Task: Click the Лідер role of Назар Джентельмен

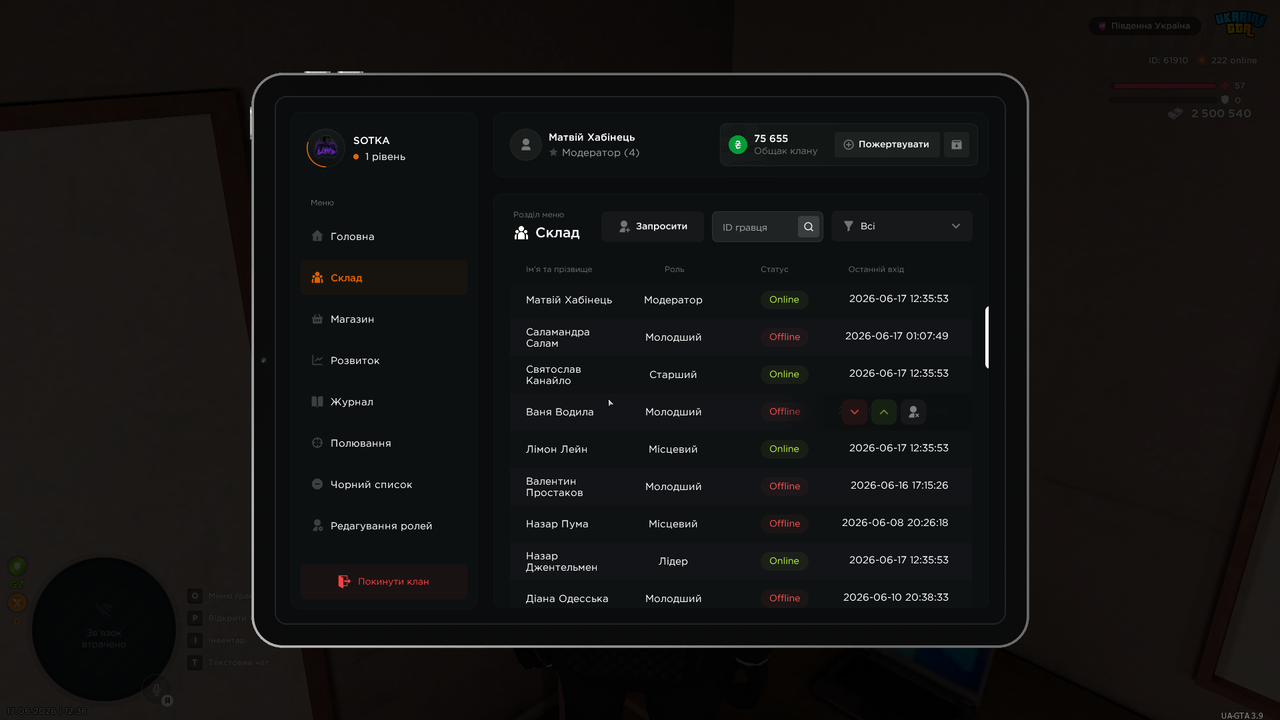Action: coord(673,561)
